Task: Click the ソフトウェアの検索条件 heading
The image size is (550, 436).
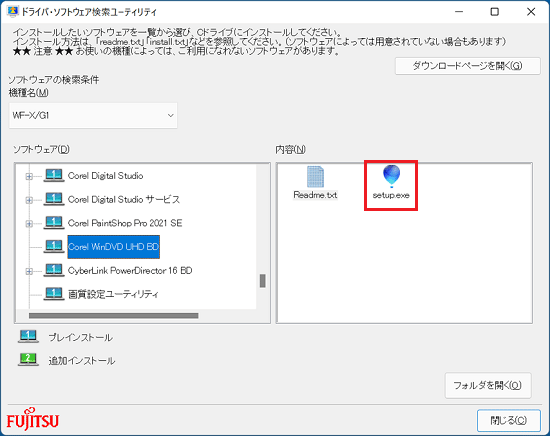Action: click(x=54, y=80)
